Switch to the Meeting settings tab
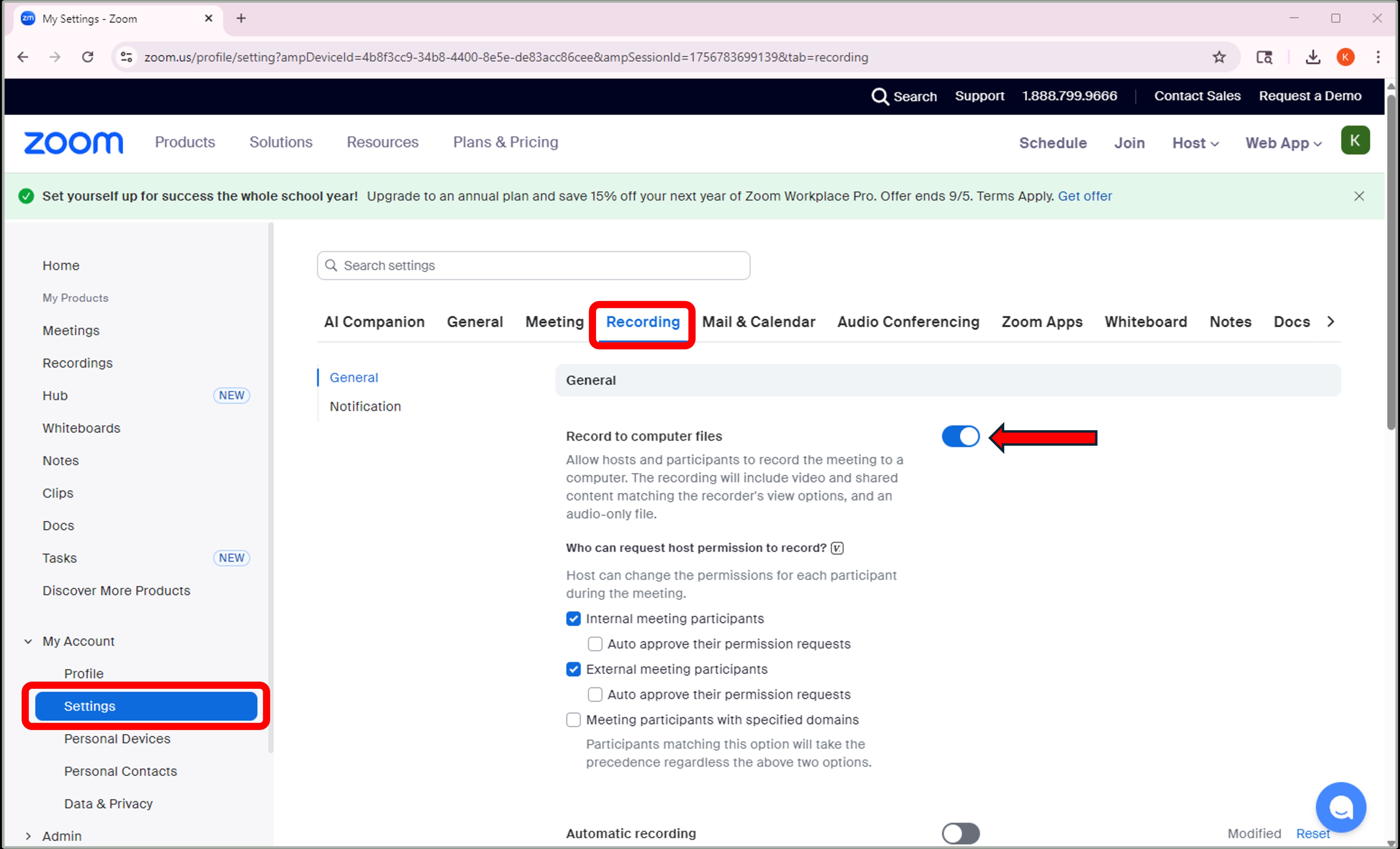Viewport: 1400px width, 849px height. tap(554, 322)
